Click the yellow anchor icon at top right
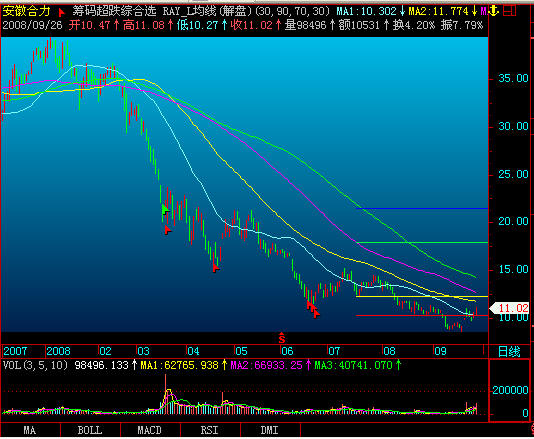 pyautogui.click(x=493, y=11)
